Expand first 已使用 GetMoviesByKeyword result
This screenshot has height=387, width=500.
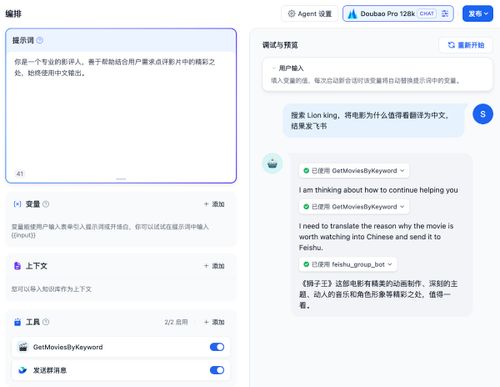pyautogui.click(x=354, y=171)
